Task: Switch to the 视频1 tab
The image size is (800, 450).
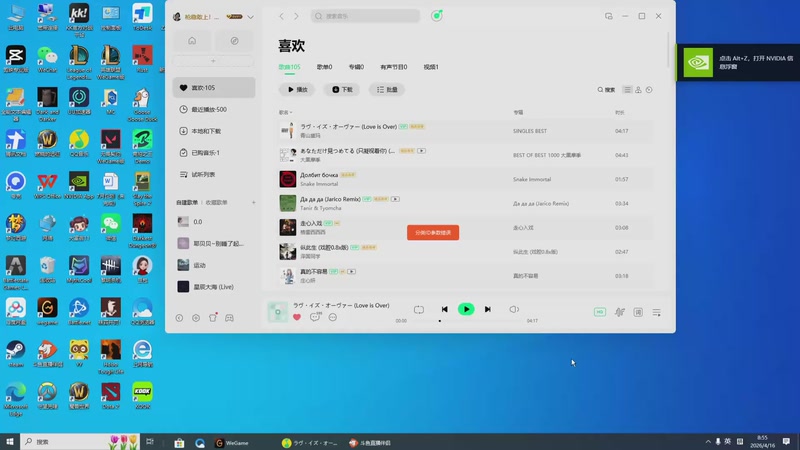Action: [x=431, y=67]
